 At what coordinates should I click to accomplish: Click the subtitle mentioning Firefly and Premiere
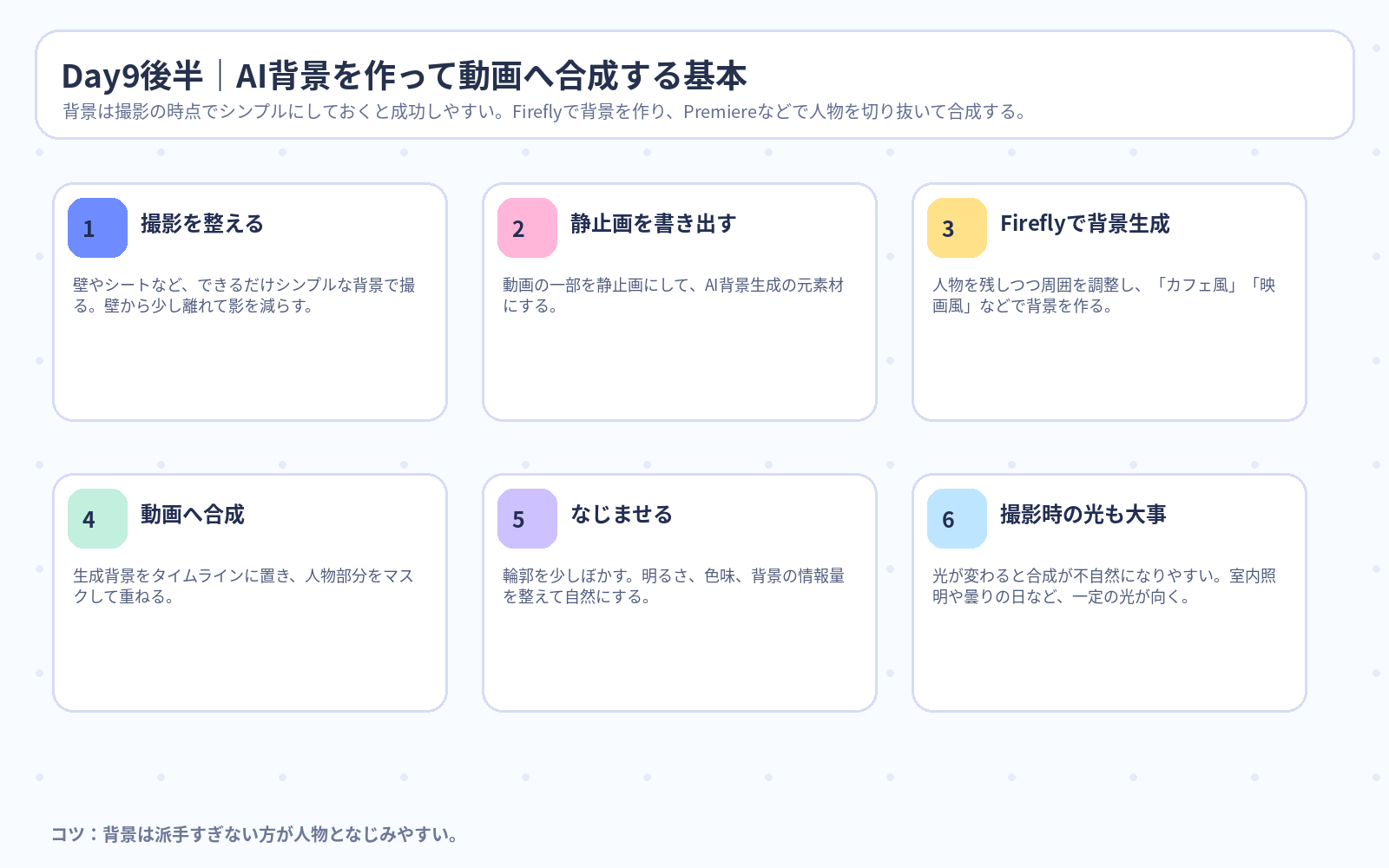pos(545,112)
